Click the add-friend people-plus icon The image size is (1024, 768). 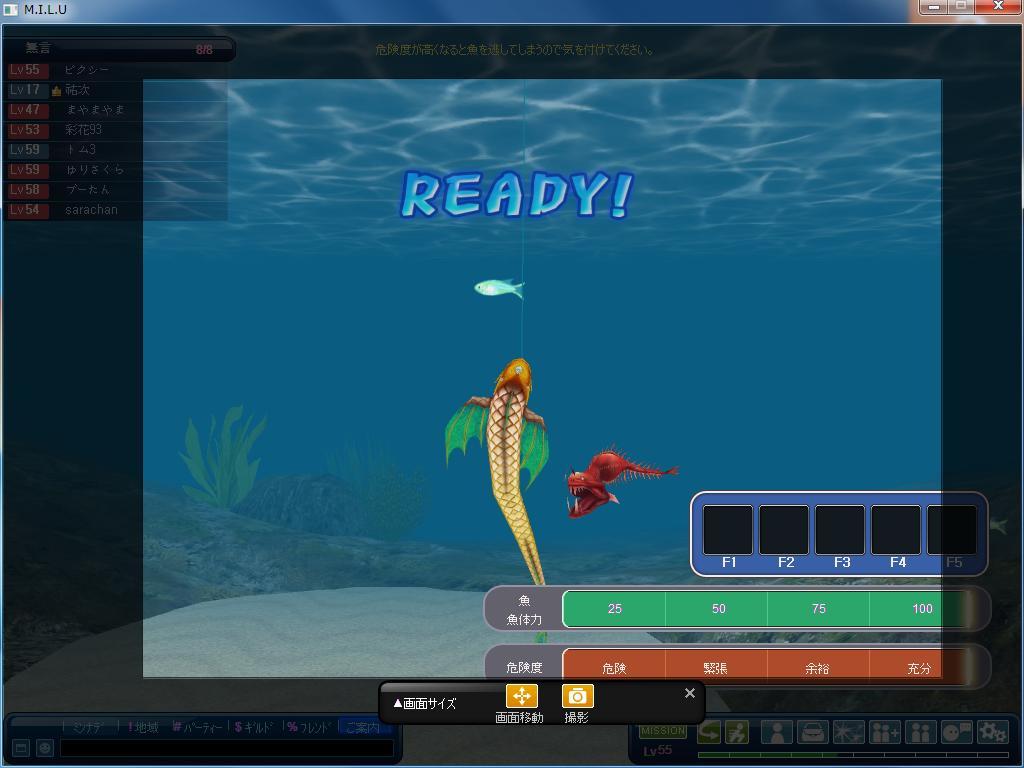[x=885, y=732]
